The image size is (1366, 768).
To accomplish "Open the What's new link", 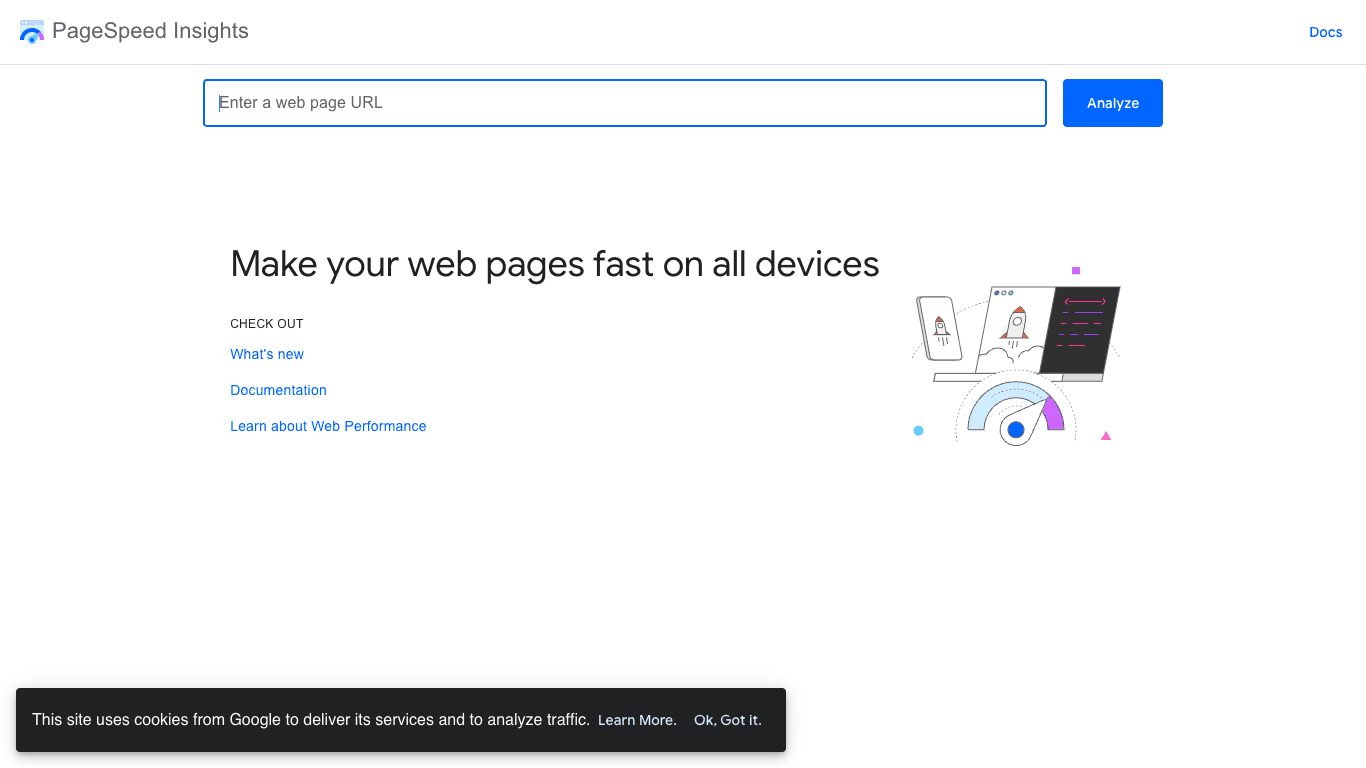I will click(266, 354).
